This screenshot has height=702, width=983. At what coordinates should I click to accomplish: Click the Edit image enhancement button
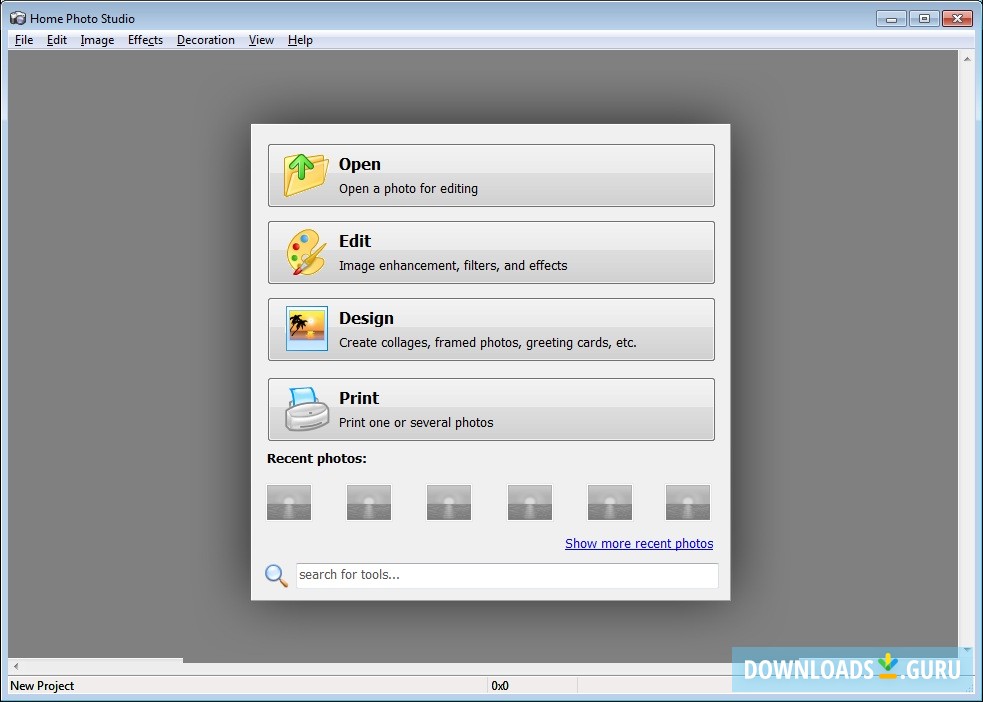click(491, 253)
